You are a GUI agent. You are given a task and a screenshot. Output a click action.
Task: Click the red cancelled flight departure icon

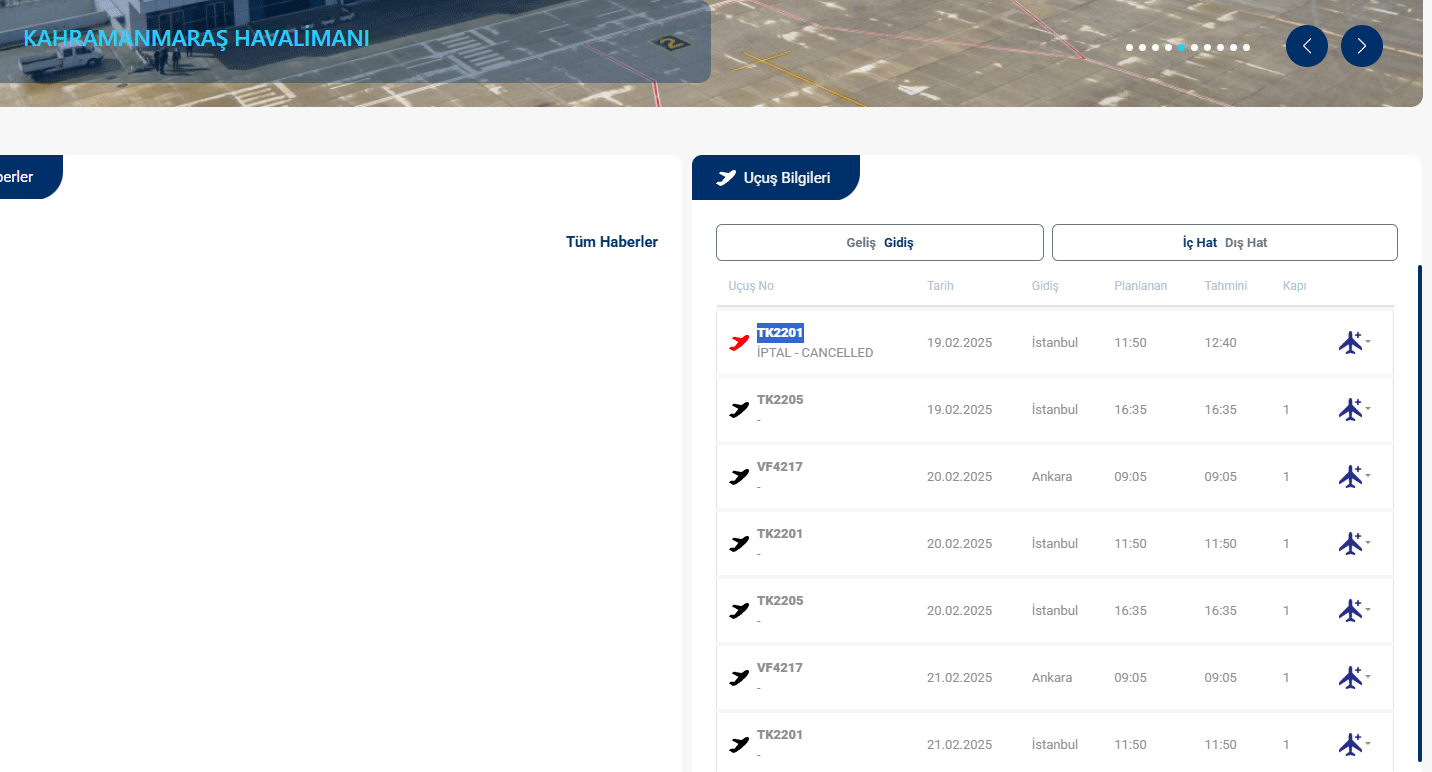tap(739, 343)
